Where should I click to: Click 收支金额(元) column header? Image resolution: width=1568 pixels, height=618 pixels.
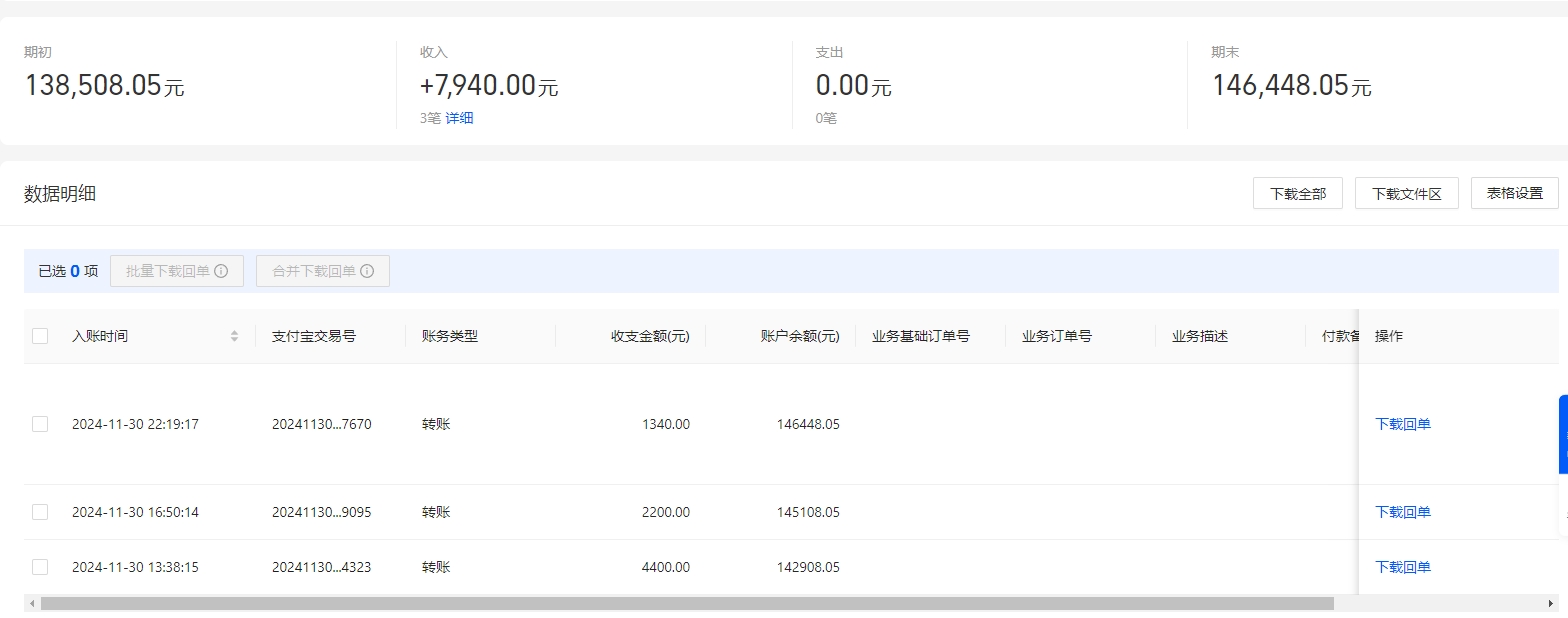[651, 336]
